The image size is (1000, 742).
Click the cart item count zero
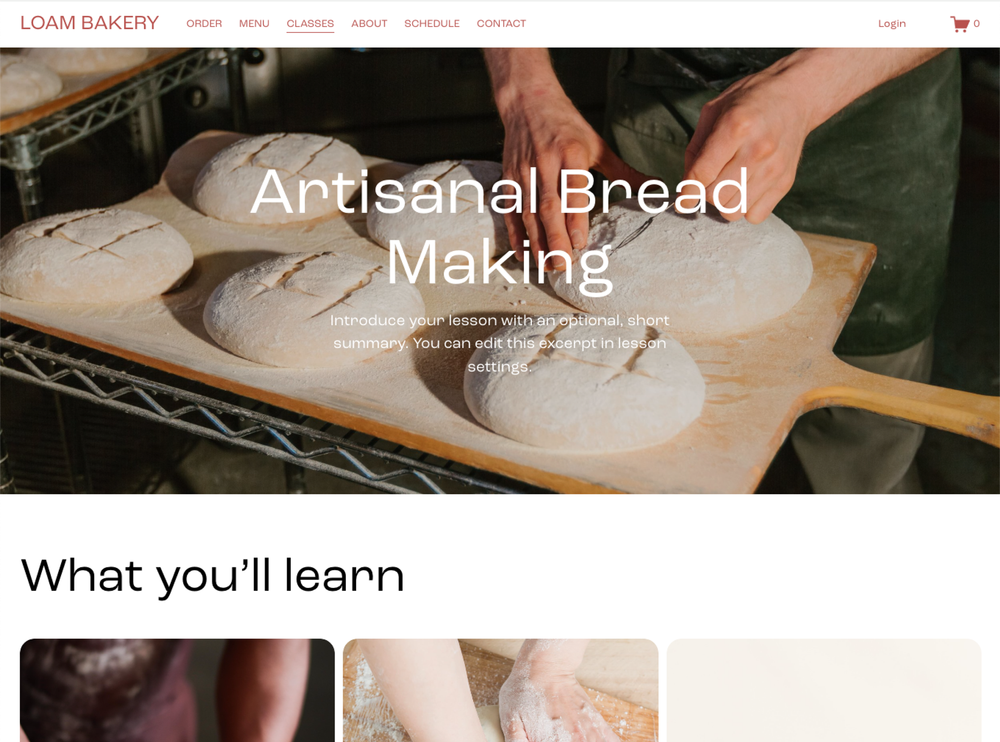(976, 24)
